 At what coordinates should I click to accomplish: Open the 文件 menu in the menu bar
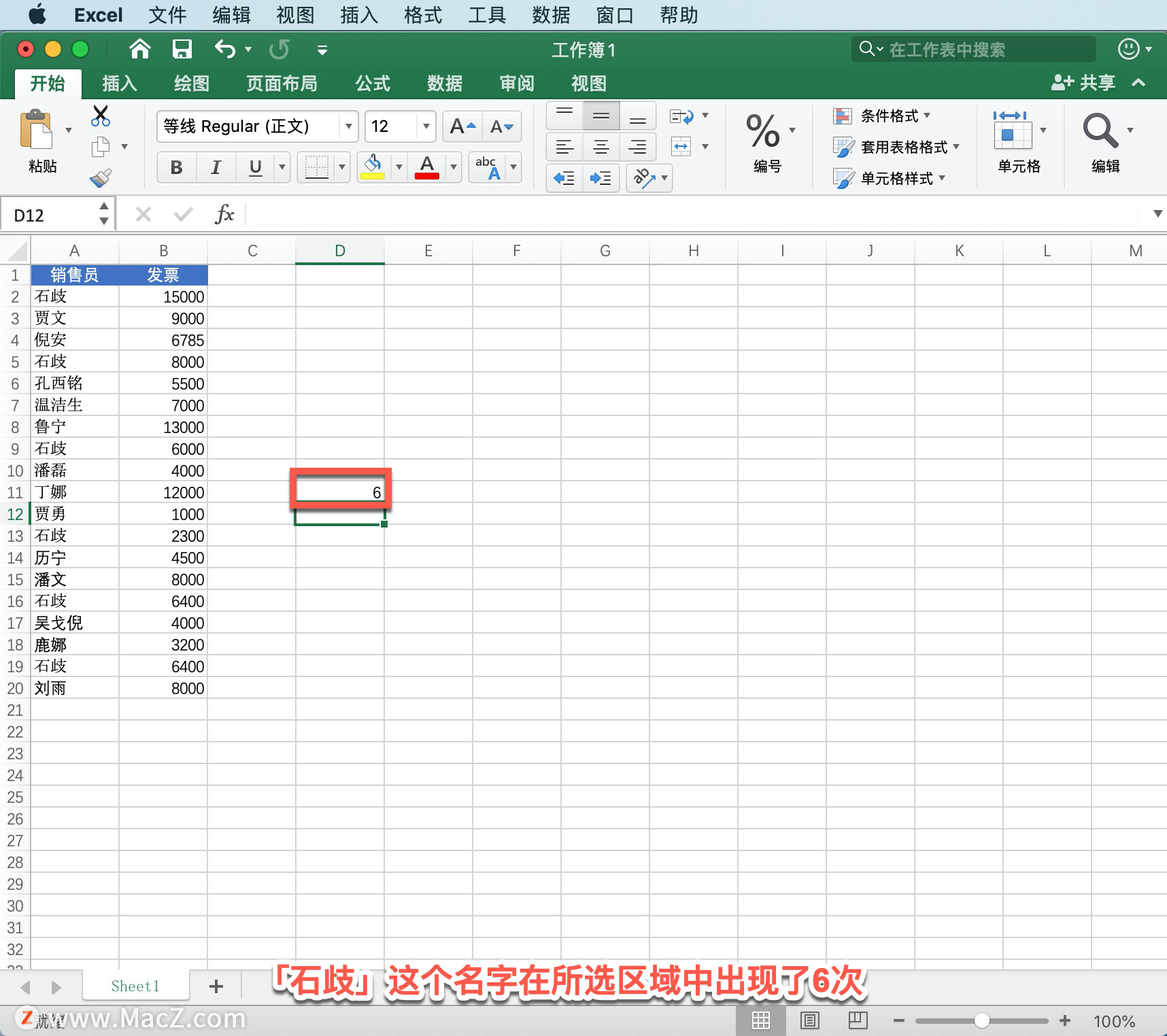[x=167, y=15]
